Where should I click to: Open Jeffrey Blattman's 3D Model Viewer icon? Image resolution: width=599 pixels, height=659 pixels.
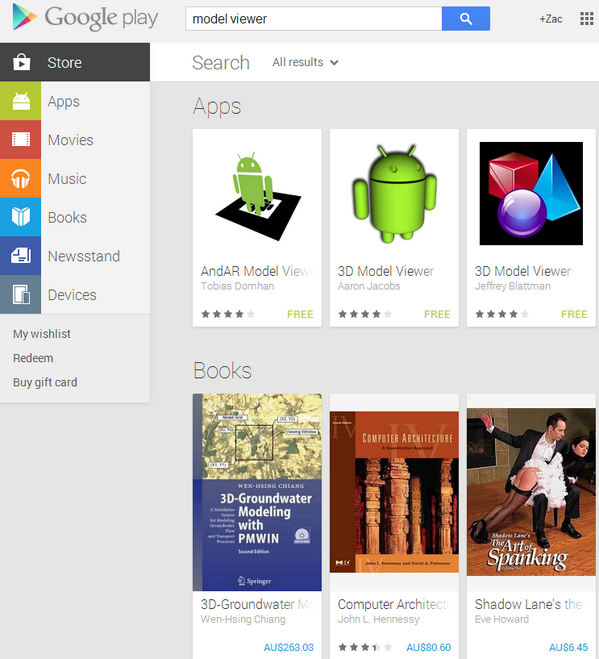pos(531,193)
